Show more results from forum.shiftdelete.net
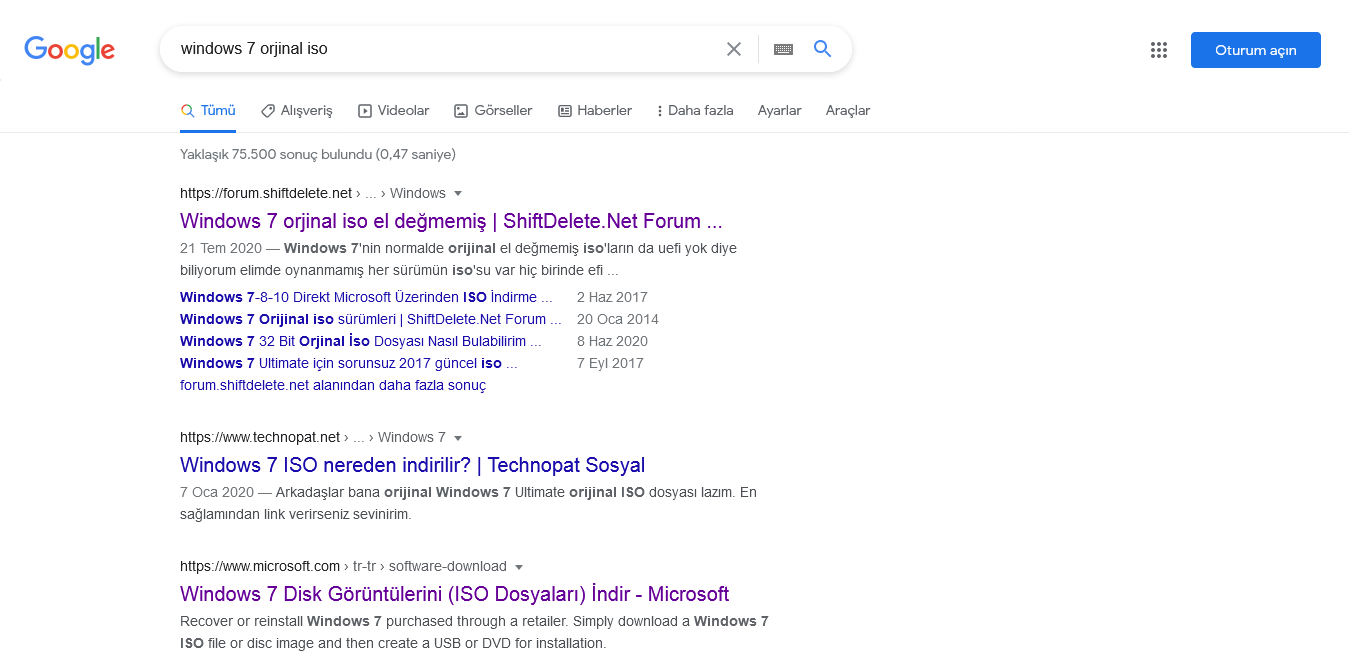1349x654 pixels. (333, 385)
